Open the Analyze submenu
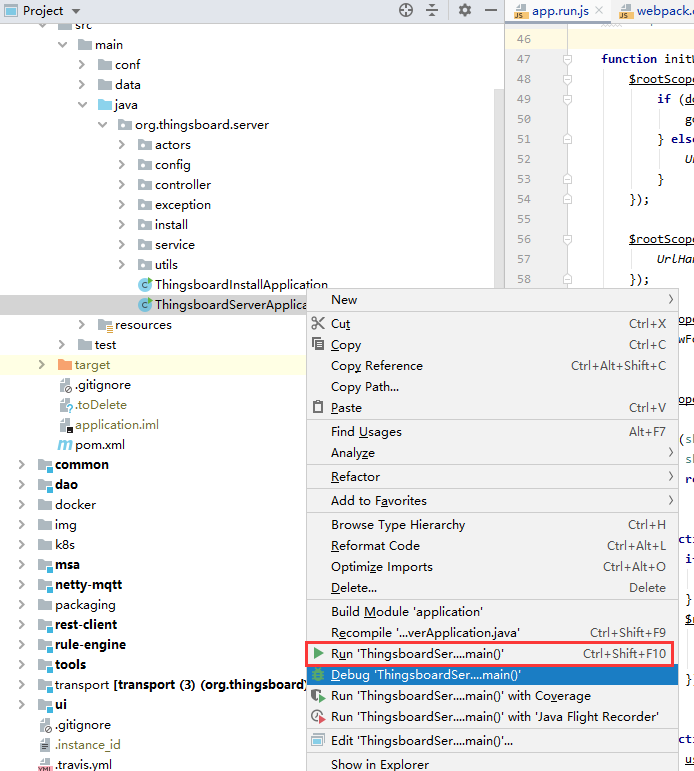 coord(492,453)
